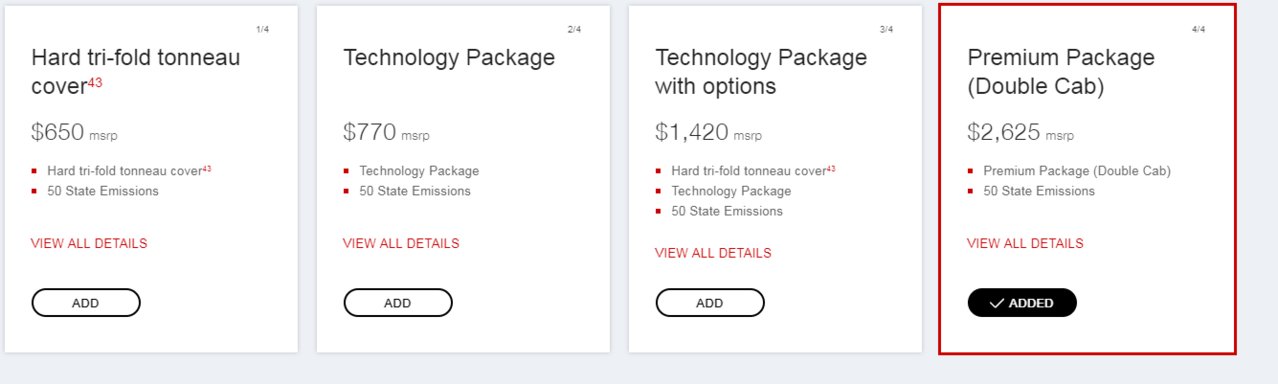Click the $2,625 msrp price
Image resolution: width=1278 pixels, height=384 pixels.
click(x=1021, y=132)
